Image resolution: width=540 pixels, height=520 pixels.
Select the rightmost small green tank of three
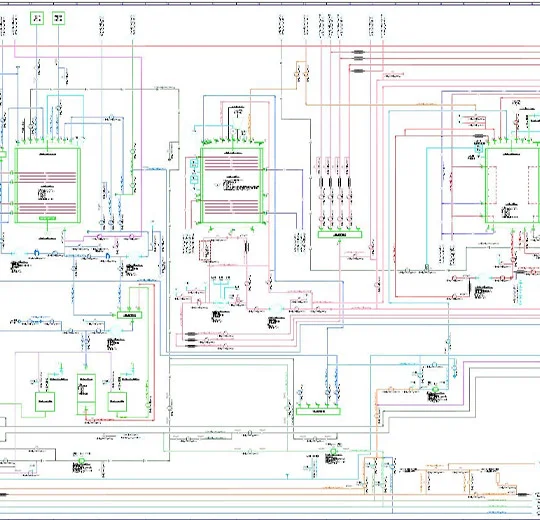pyautogui.click(x=117, y=402)
